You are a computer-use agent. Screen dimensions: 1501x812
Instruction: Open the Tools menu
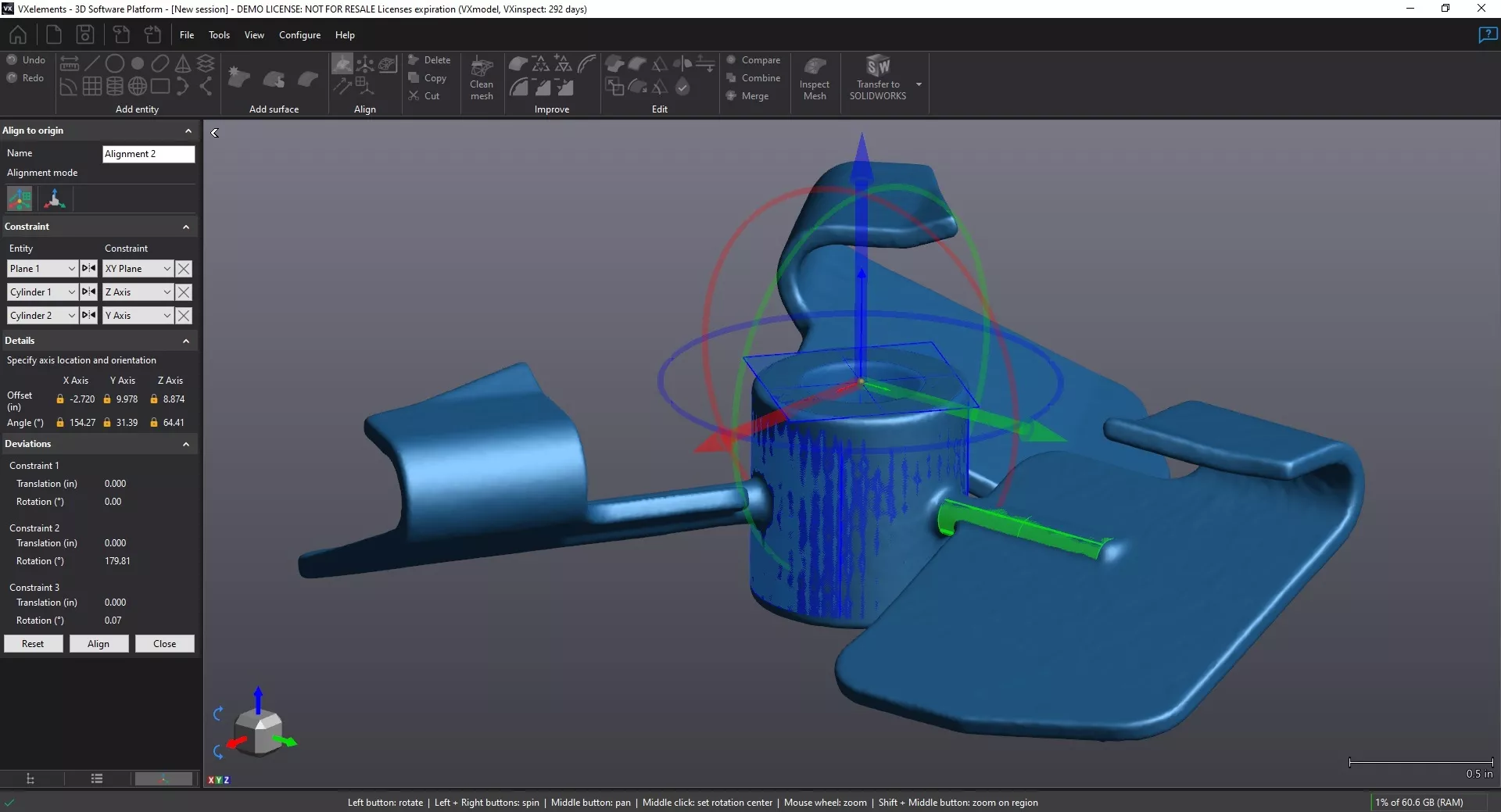(x=219, y=34)
